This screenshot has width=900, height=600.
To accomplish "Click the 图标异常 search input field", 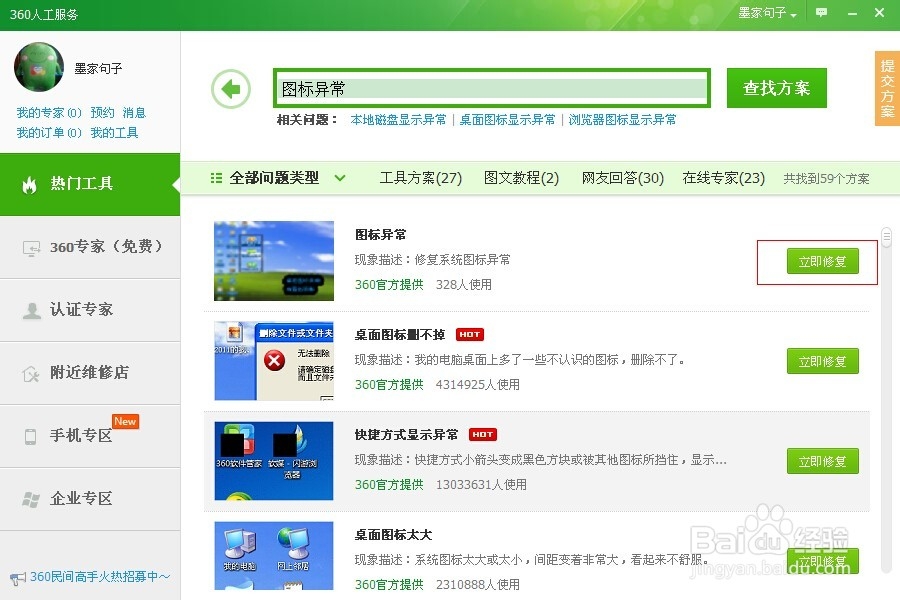I will pyautogui.click(x=491, y=88).
